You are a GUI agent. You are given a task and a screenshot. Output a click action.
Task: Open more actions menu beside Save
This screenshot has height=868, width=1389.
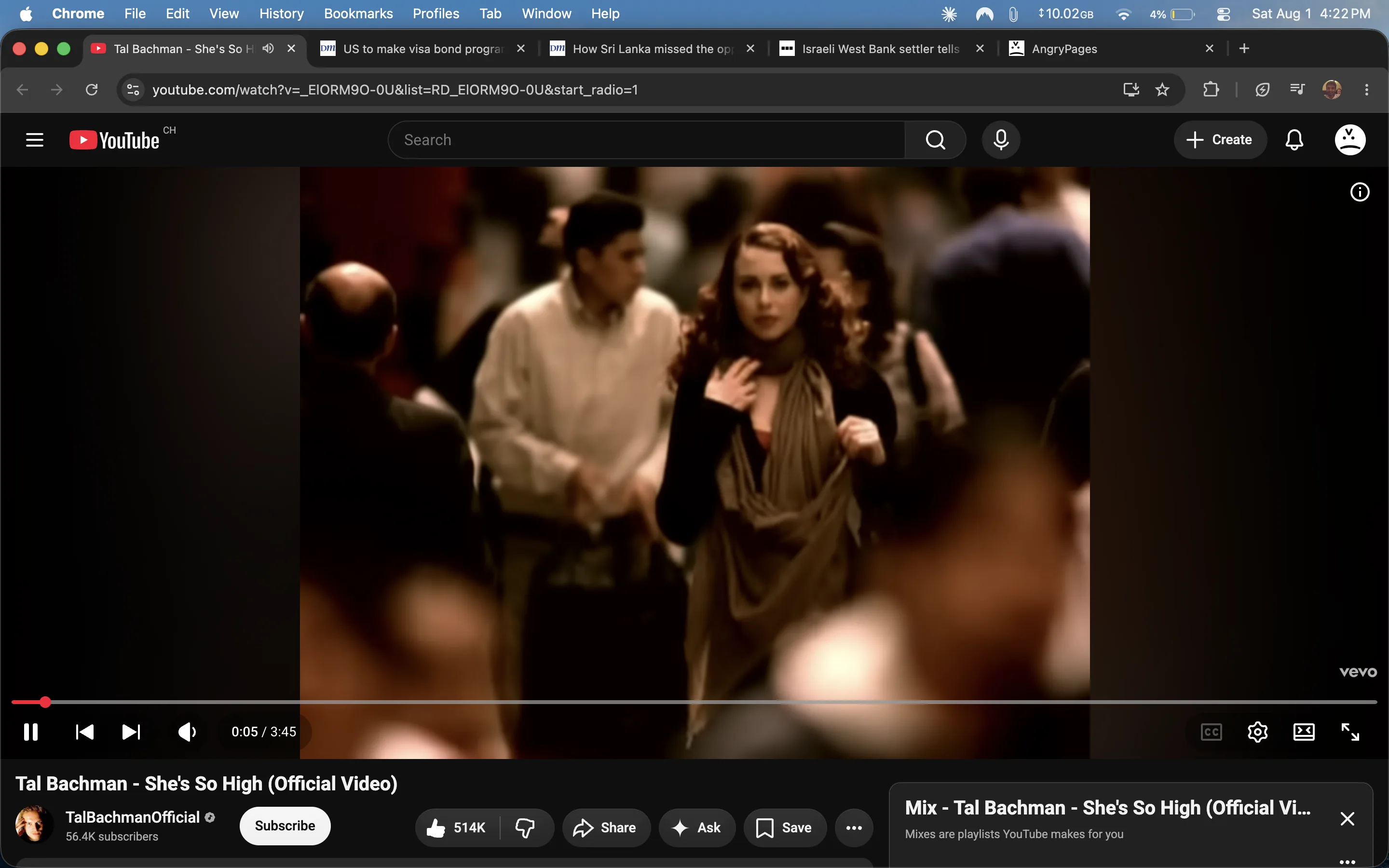pos(854,828)
